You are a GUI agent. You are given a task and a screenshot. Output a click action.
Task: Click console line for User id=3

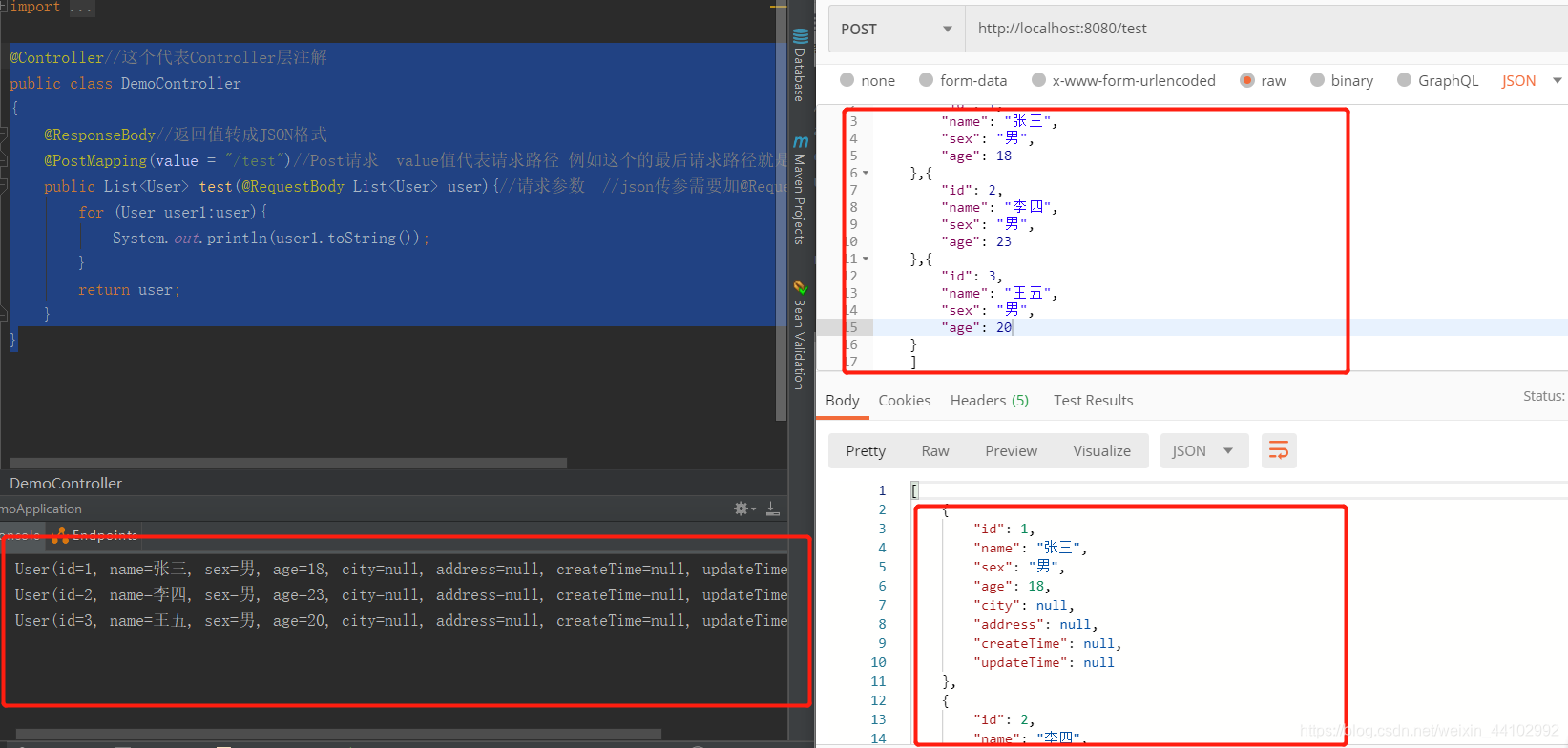tap(401, 620)
